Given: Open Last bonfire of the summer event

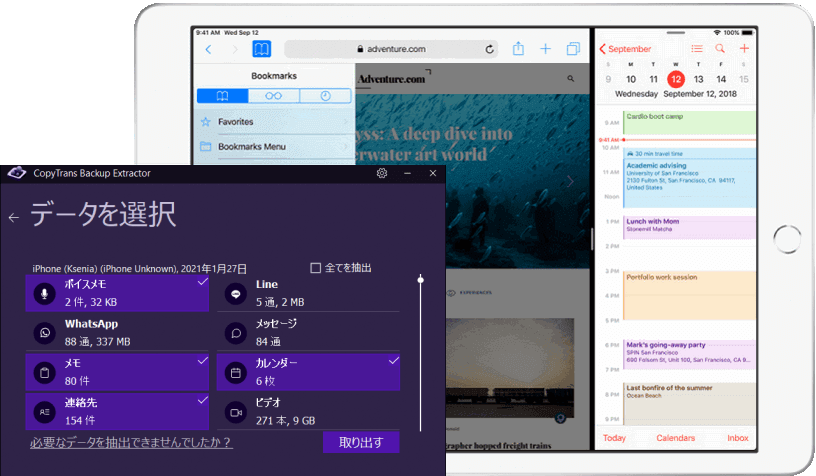Looking at the screenshot, I should [x=689, y=404].
